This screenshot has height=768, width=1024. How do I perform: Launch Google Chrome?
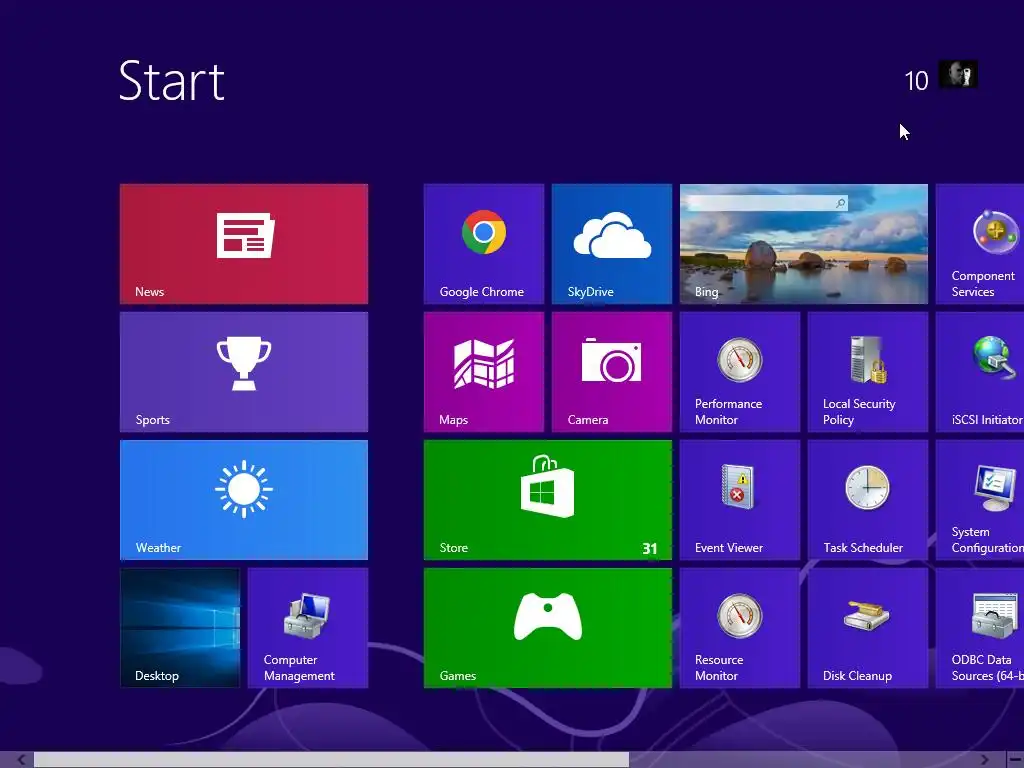point(483,244)
